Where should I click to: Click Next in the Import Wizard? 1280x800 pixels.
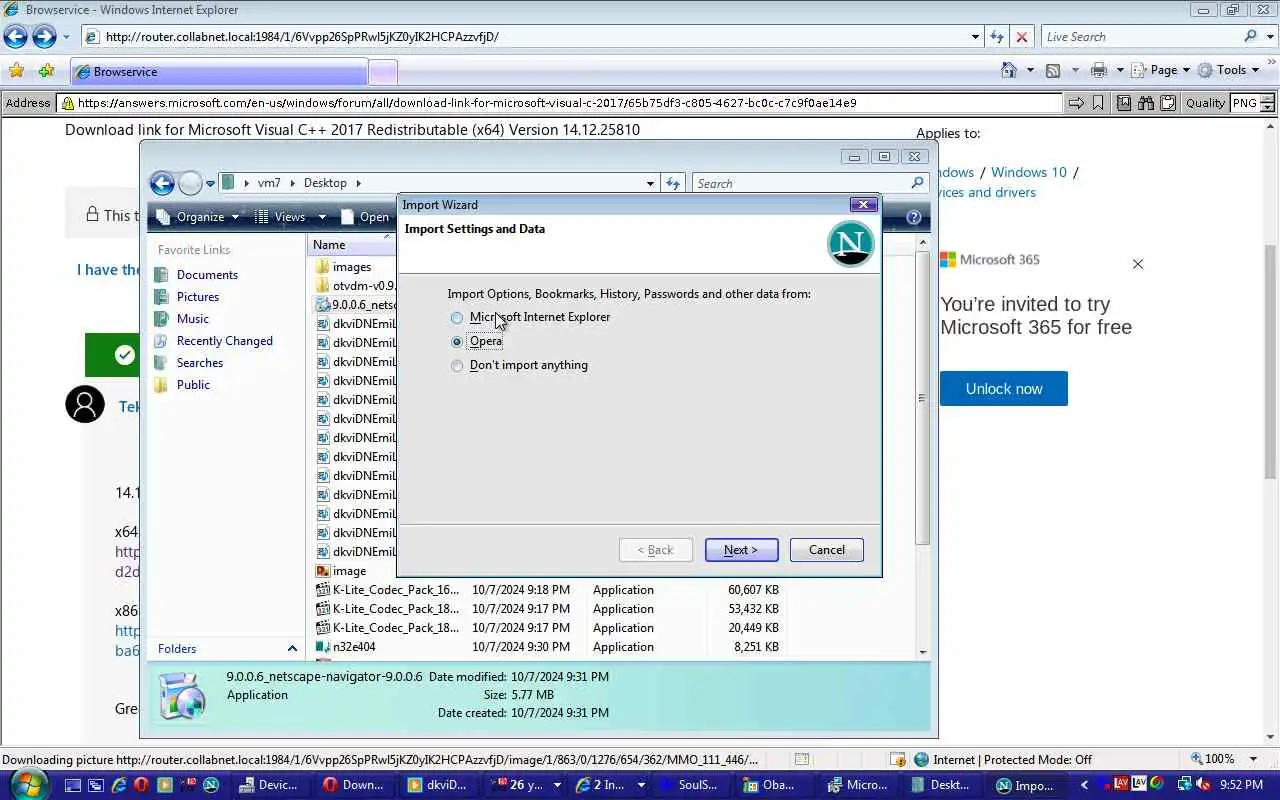click(741, 550)
